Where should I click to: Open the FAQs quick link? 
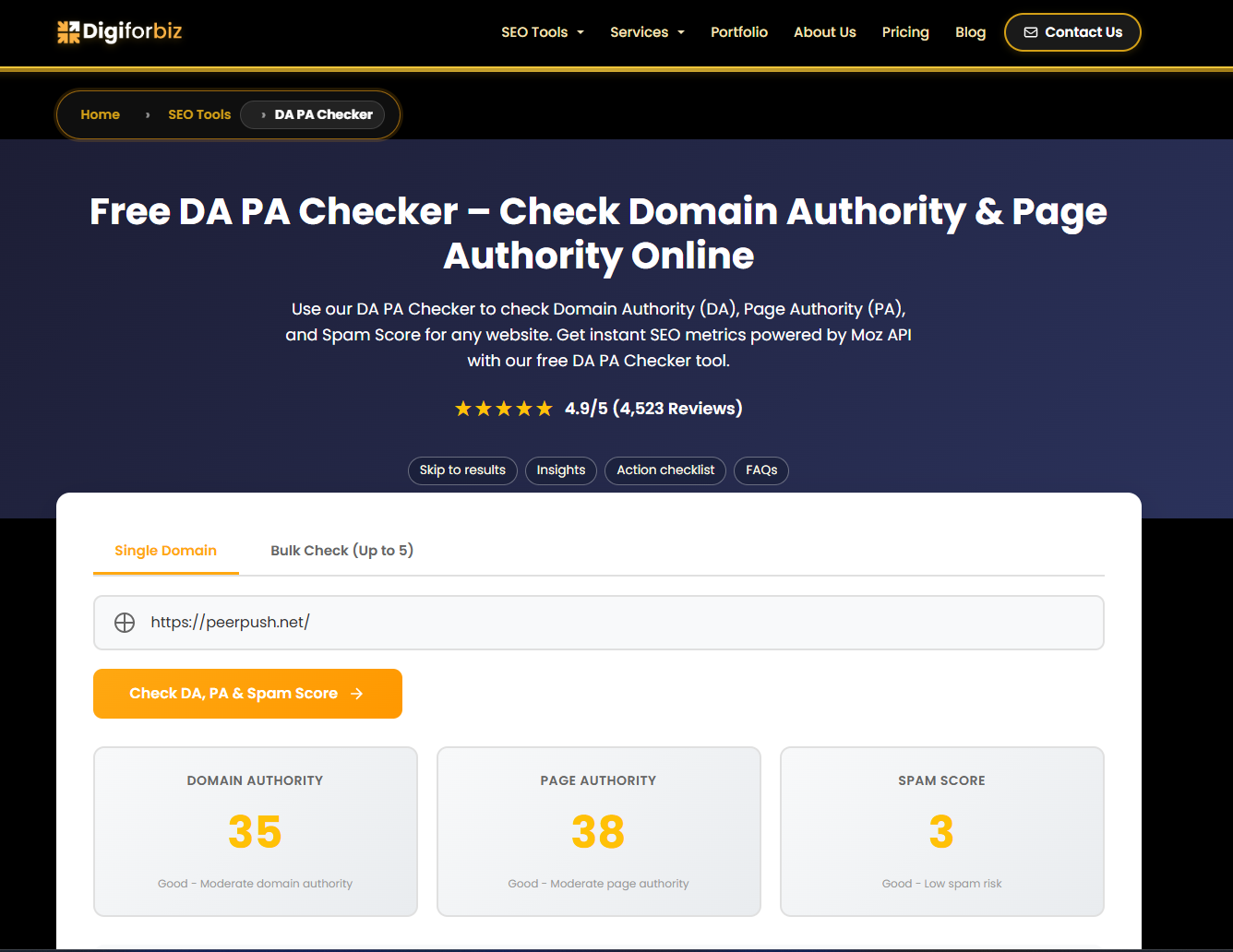[x=761, y=470]
